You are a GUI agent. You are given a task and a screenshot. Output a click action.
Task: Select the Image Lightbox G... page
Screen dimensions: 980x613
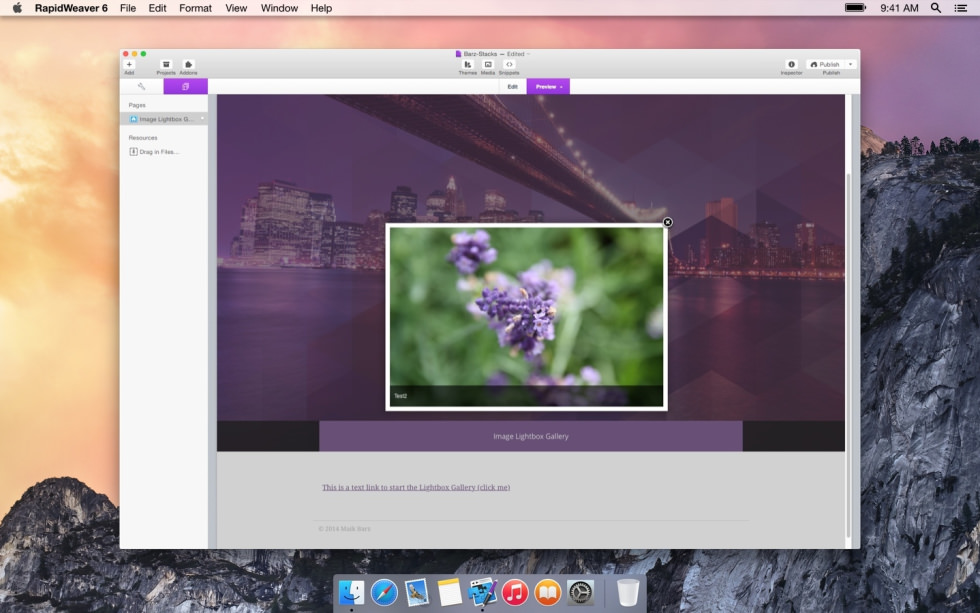pyautogui.click(x=163, y=119)
